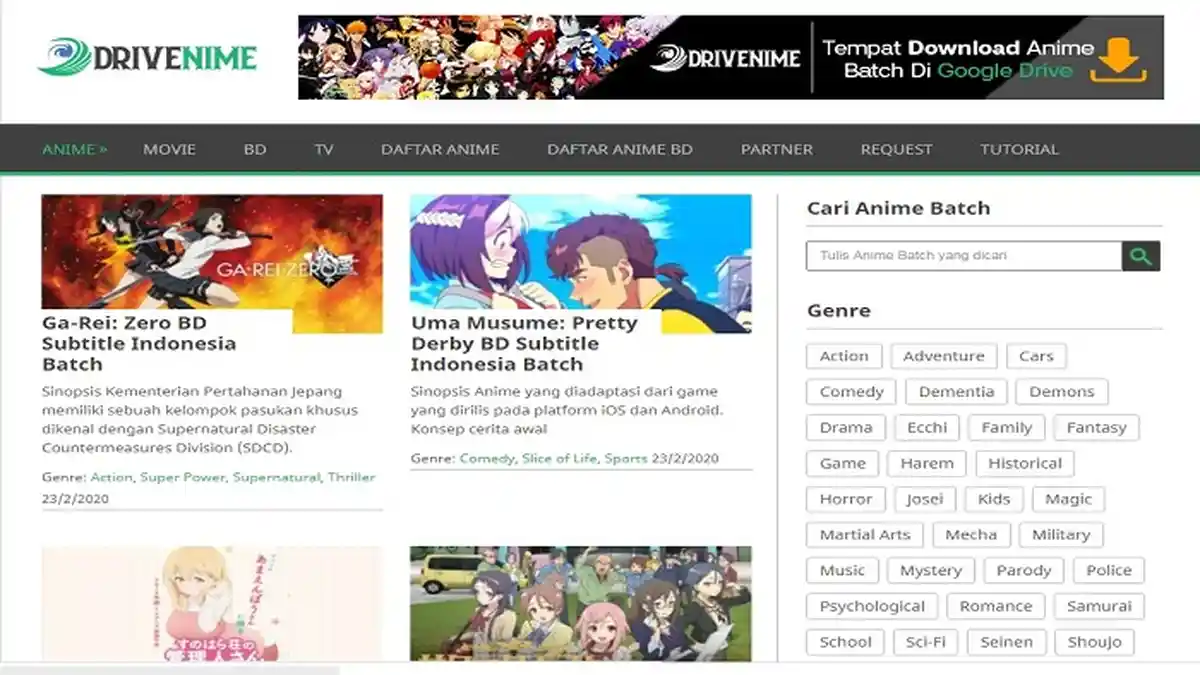Open the Uma Musume: Pretty Derby BD title

pos(524,344)
